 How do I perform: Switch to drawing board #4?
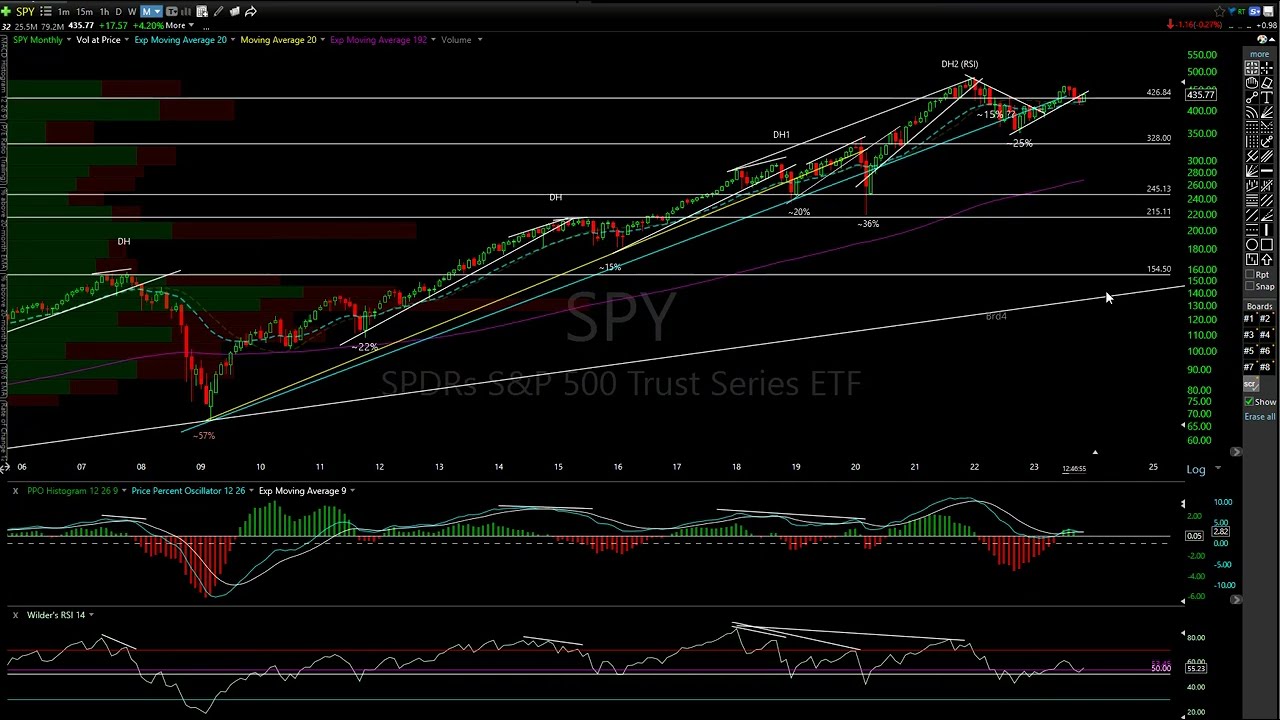[1265, 335]
